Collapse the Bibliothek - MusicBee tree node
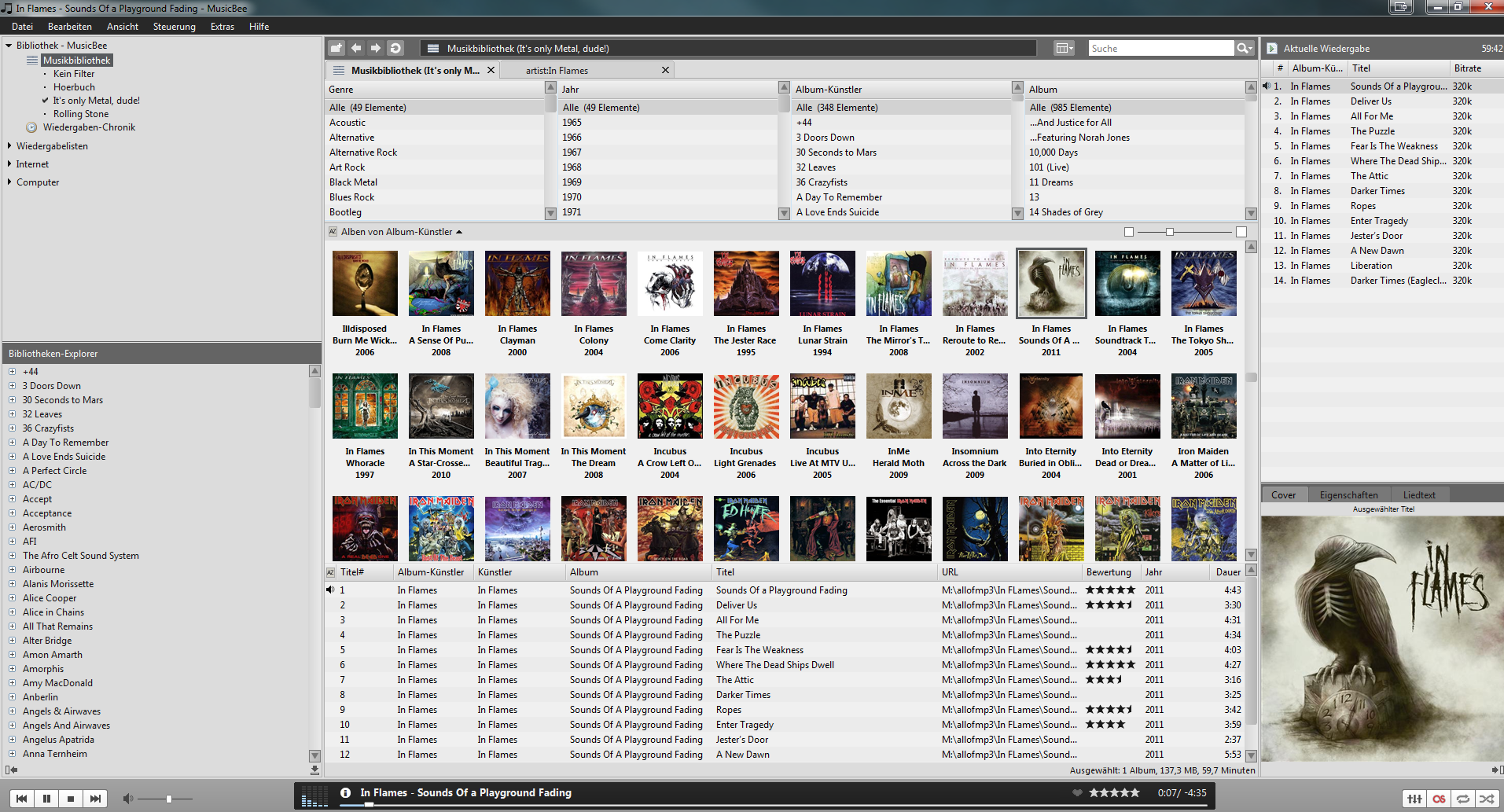1504x812 pixels. coord(9,46)
